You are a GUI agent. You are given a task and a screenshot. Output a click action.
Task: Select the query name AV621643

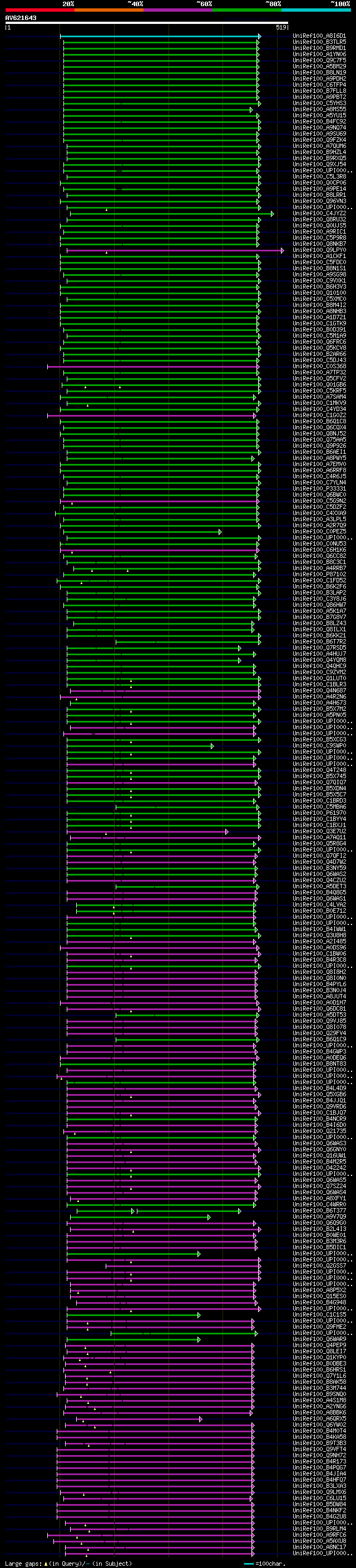coord(21,18)
